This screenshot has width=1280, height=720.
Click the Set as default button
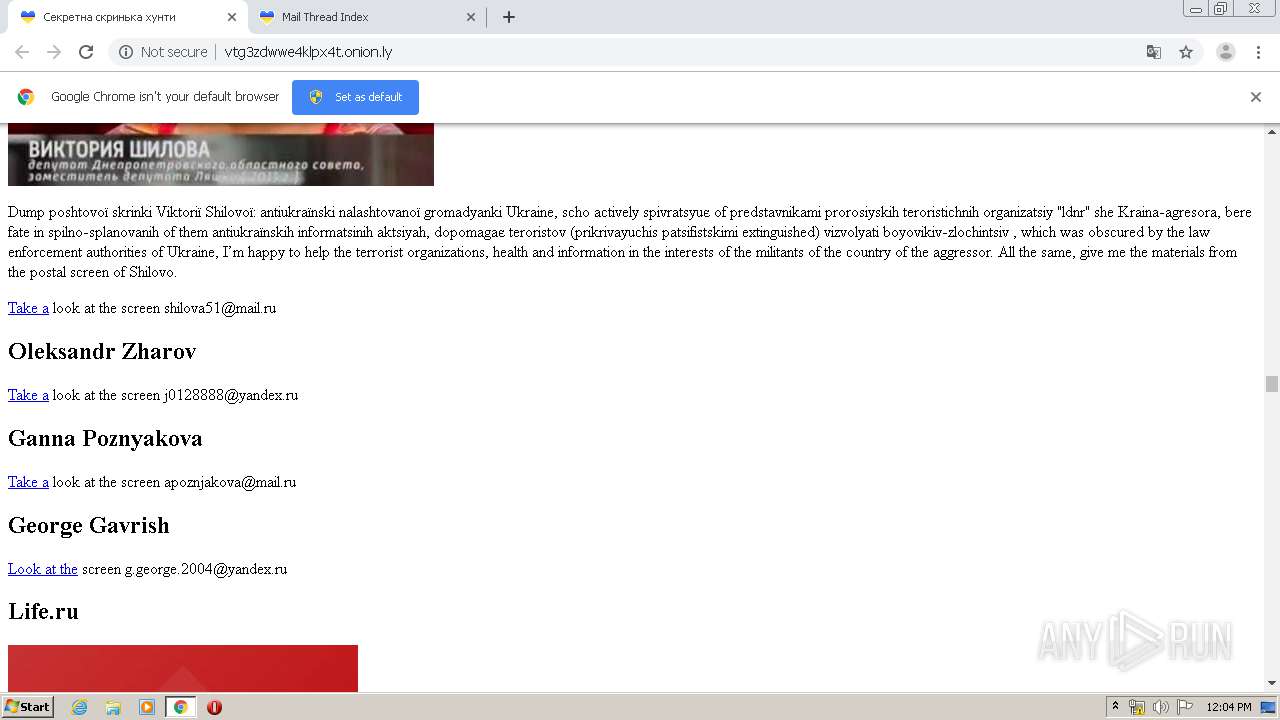pos(355,97)
